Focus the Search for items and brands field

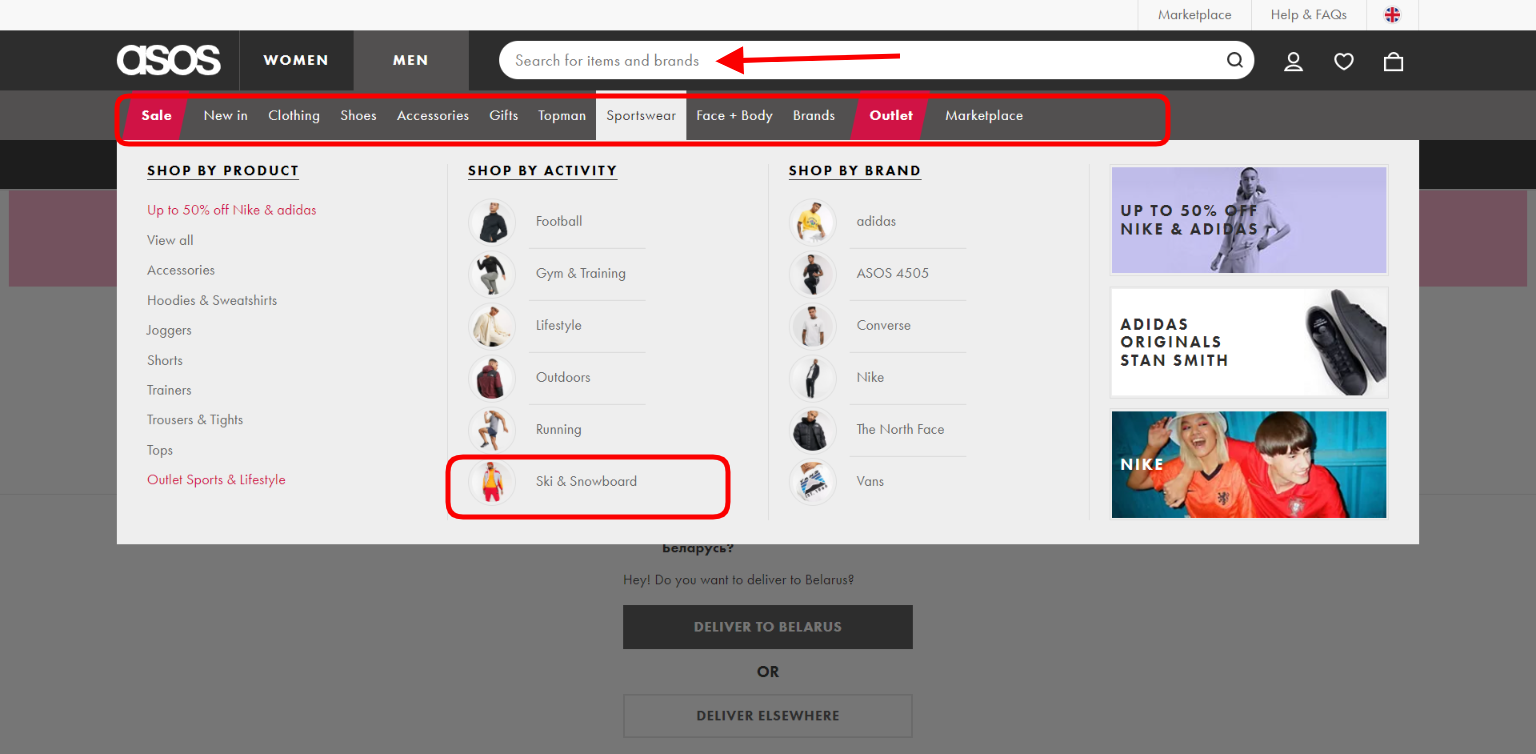pyautogui.click(x=876, y=60)
